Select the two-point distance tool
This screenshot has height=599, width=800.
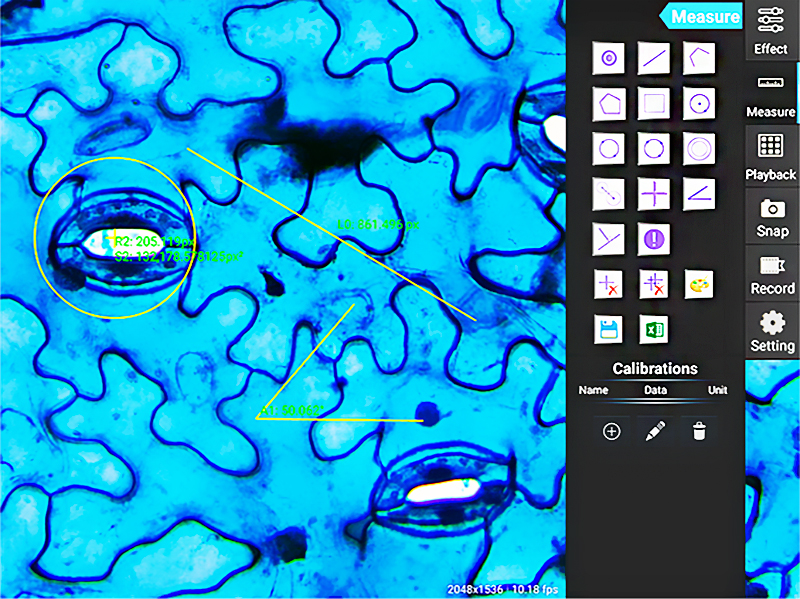click(x=609, y=194)
